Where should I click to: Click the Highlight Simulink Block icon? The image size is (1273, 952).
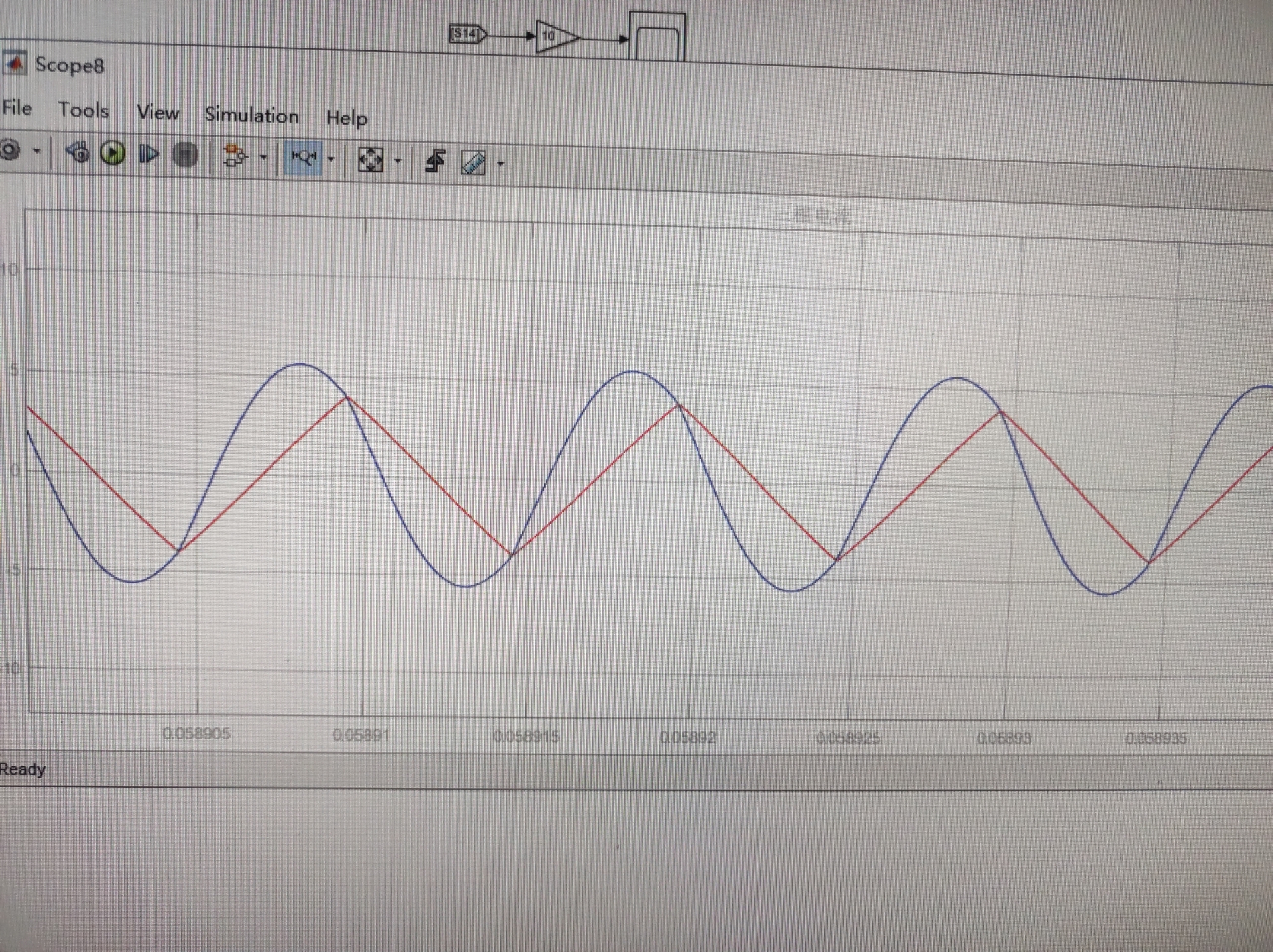tap(234, 156)
